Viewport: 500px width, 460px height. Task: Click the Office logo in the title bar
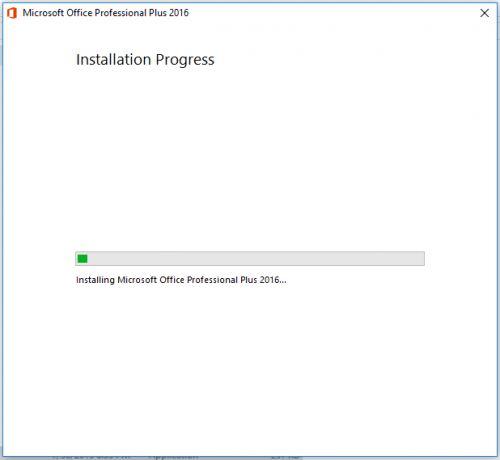click(x=12, y=13)
